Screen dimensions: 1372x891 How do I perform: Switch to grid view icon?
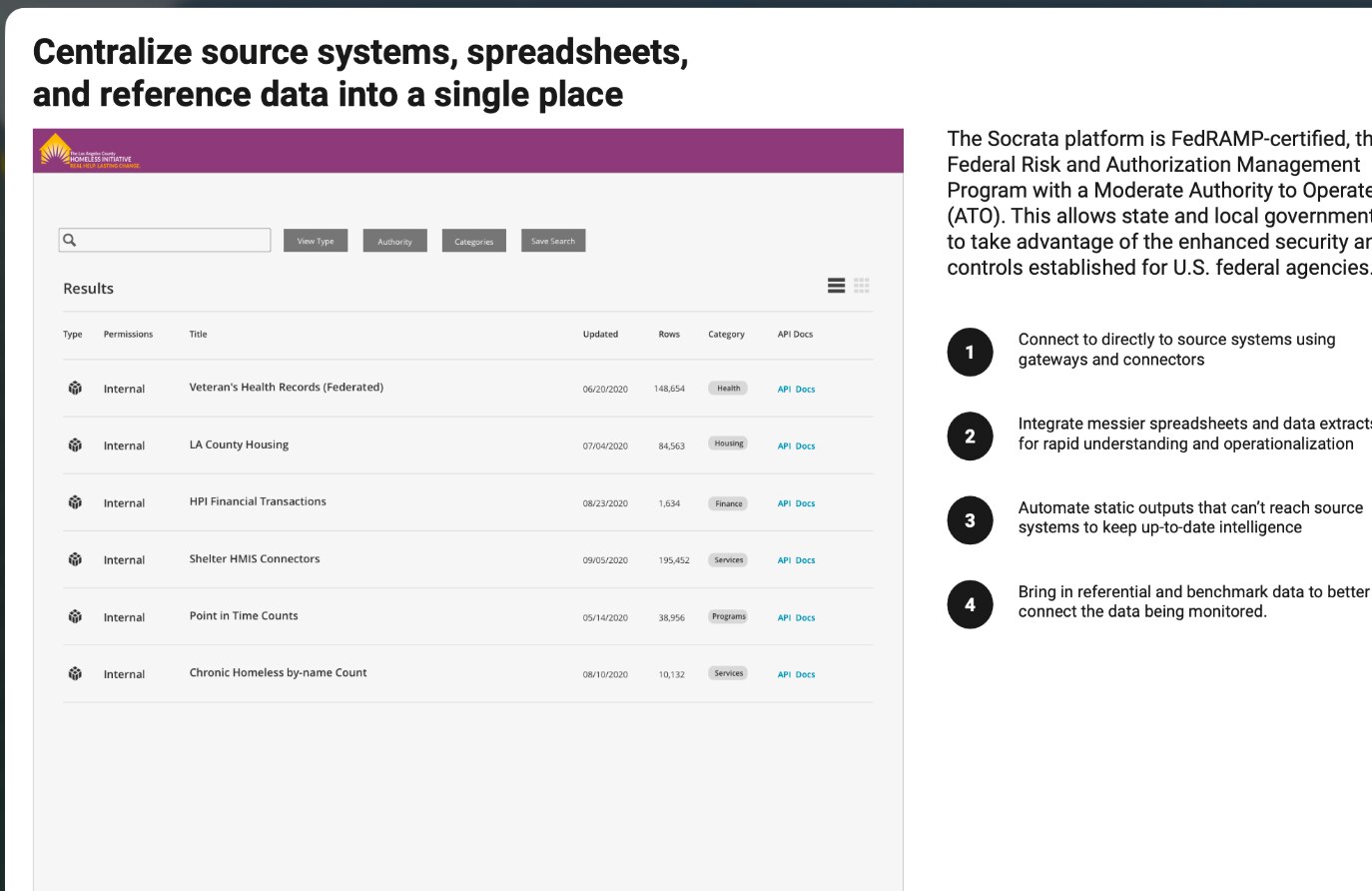pos(862,286)
